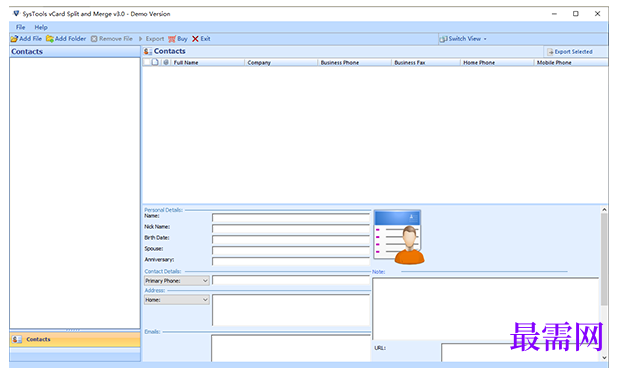The image size is (622, 368).
Task: Click the Export arrow icon in toolbar
Action: (140, 39)
